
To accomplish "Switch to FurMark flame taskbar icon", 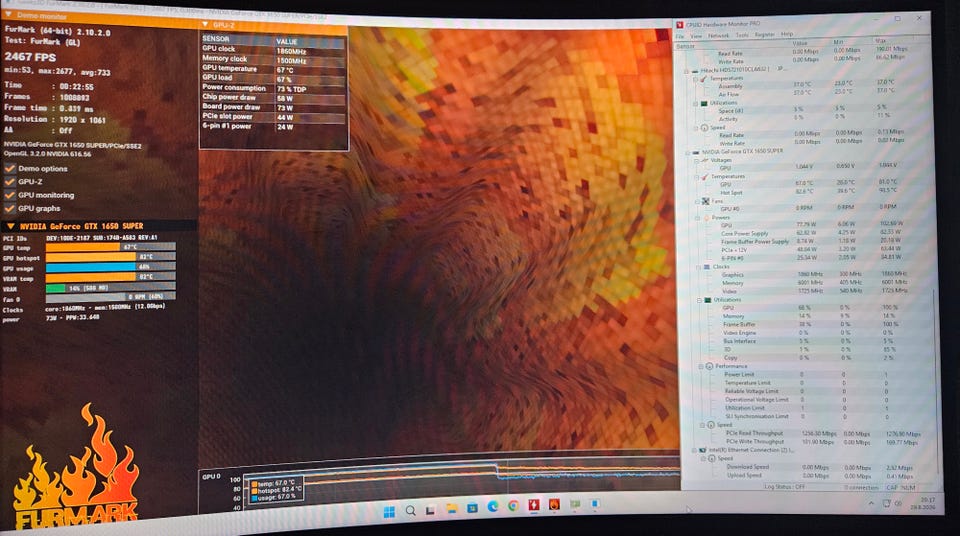I will 554,504.
